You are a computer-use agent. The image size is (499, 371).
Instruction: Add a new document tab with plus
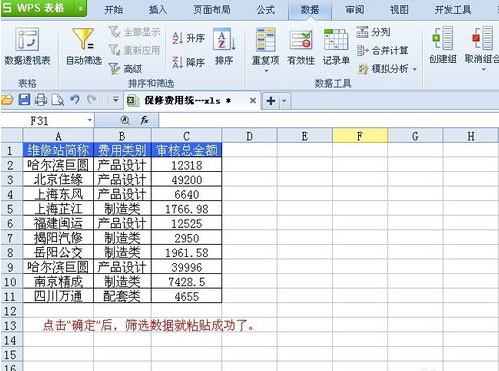click(x=271, y=101)
